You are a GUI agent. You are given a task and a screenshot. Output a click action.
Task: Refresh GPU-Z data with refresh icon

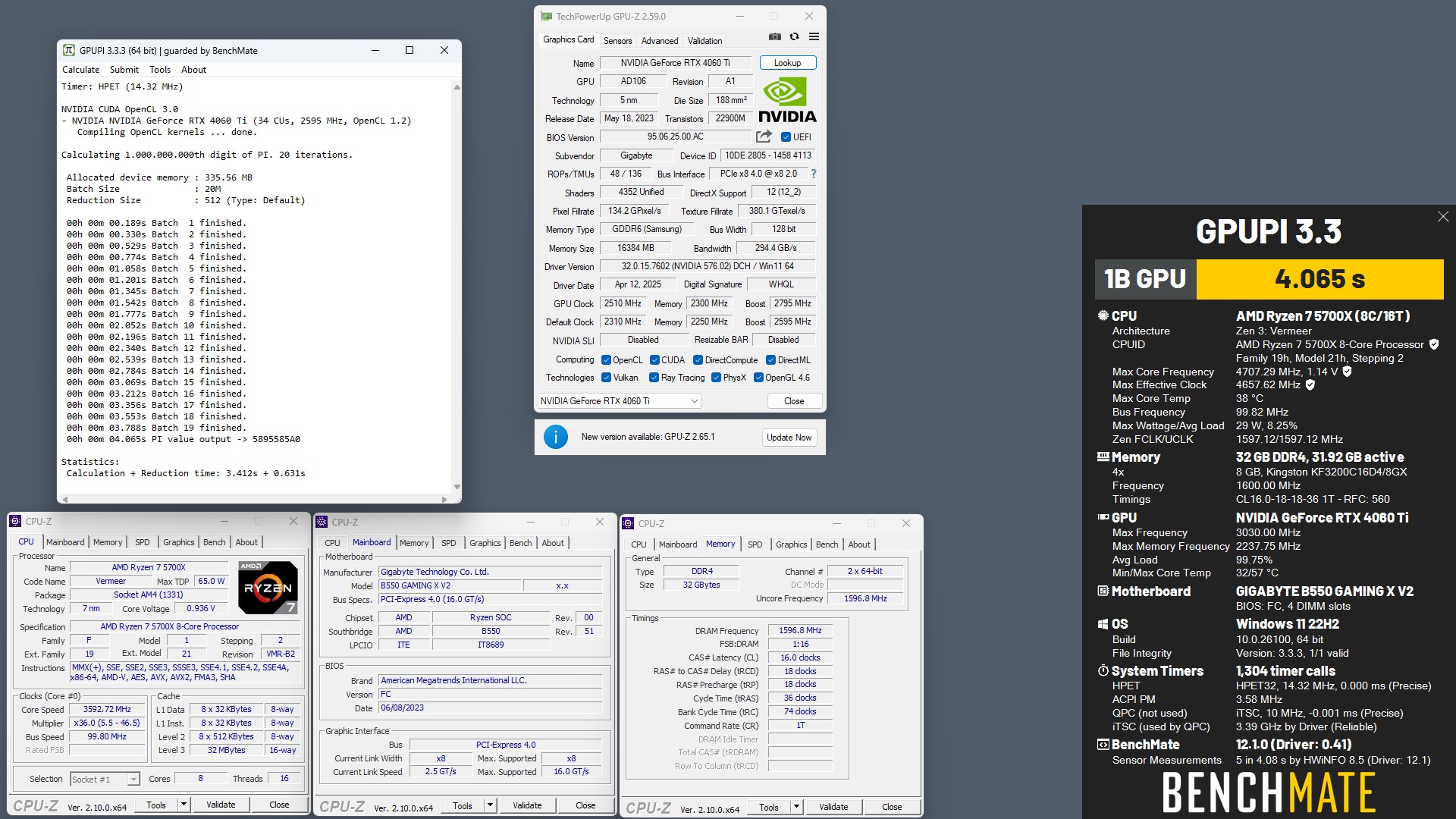[x=794, y=36]
